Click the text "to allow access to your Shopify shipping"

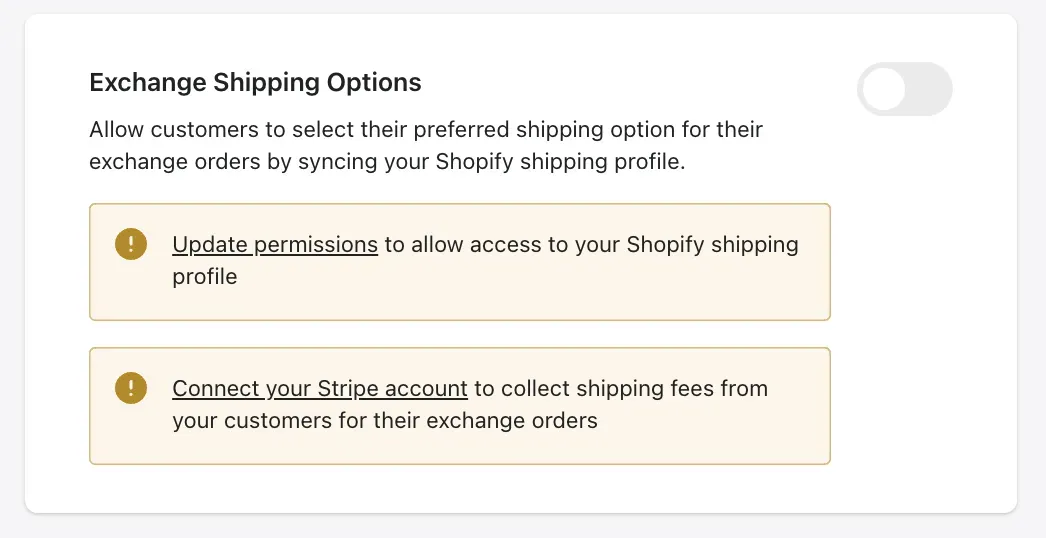click(x=592, y=244)
